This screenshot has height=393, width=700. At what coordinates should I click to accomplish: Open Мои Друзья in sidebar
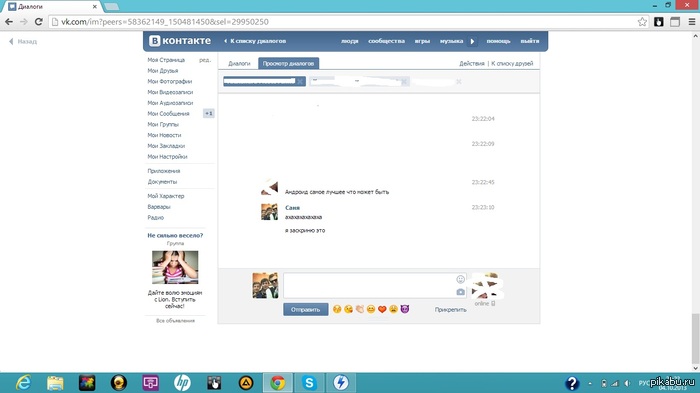tap(162, 71)
